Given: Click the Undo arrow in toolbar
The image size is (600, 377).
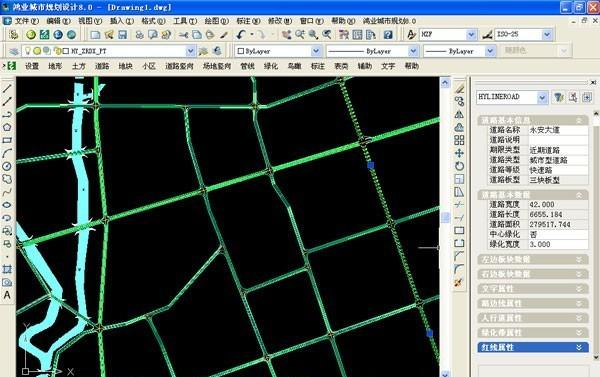Looking at the screenshot, I should [241, 35].
